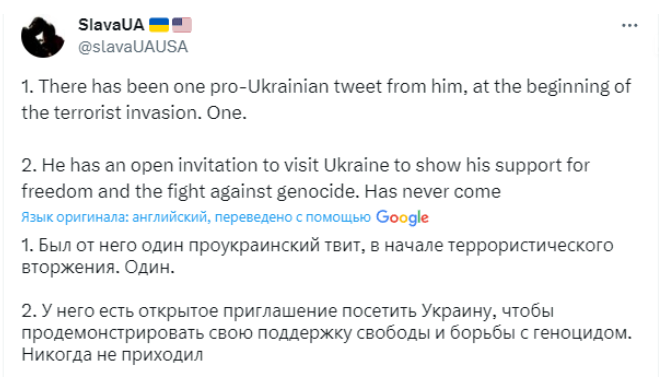
Task: Select the English paragraph about open invitation
Action: [x=306, y=178]
